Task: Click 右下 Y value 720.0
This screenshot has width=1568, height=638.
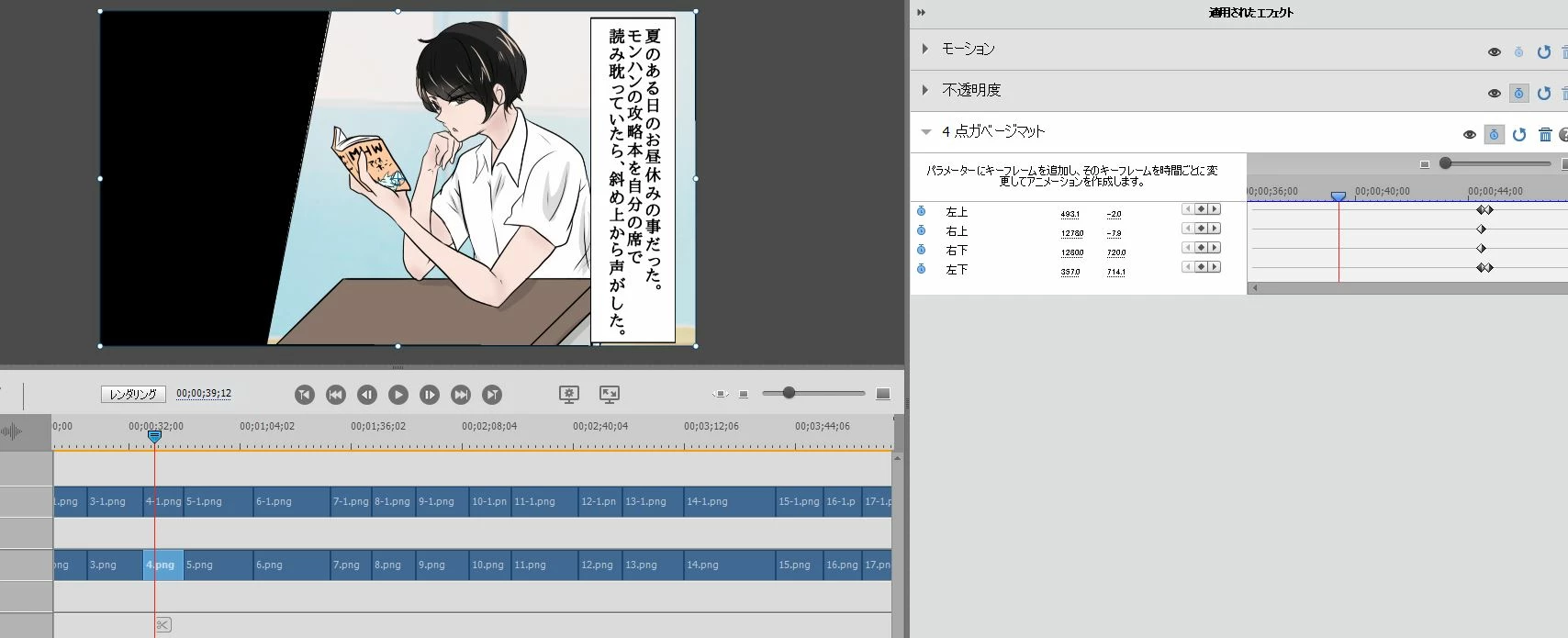Action: tap(1116, 252)
